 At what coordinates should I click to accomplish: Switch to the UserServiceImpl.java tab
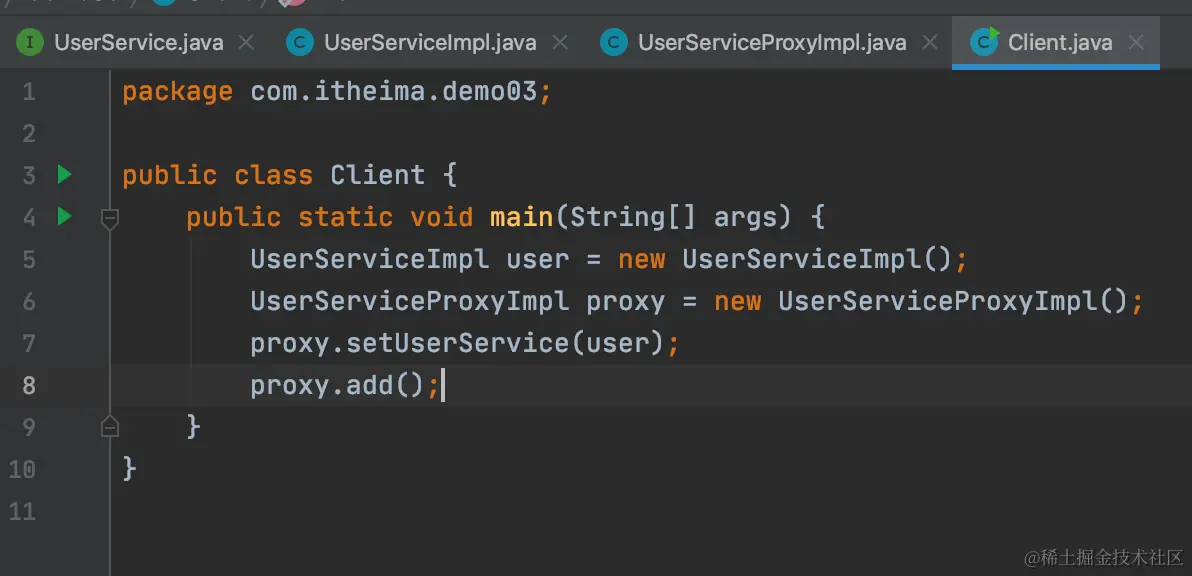point(430,43)
